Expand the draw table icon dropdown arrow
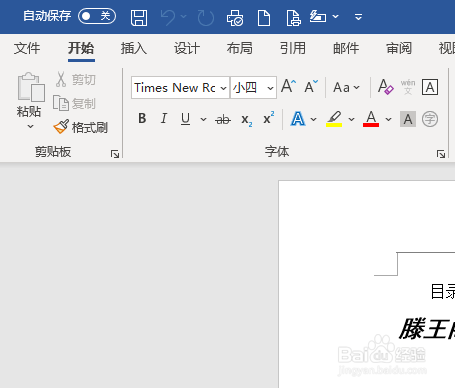The image size is (455, 388). point(336,16)
